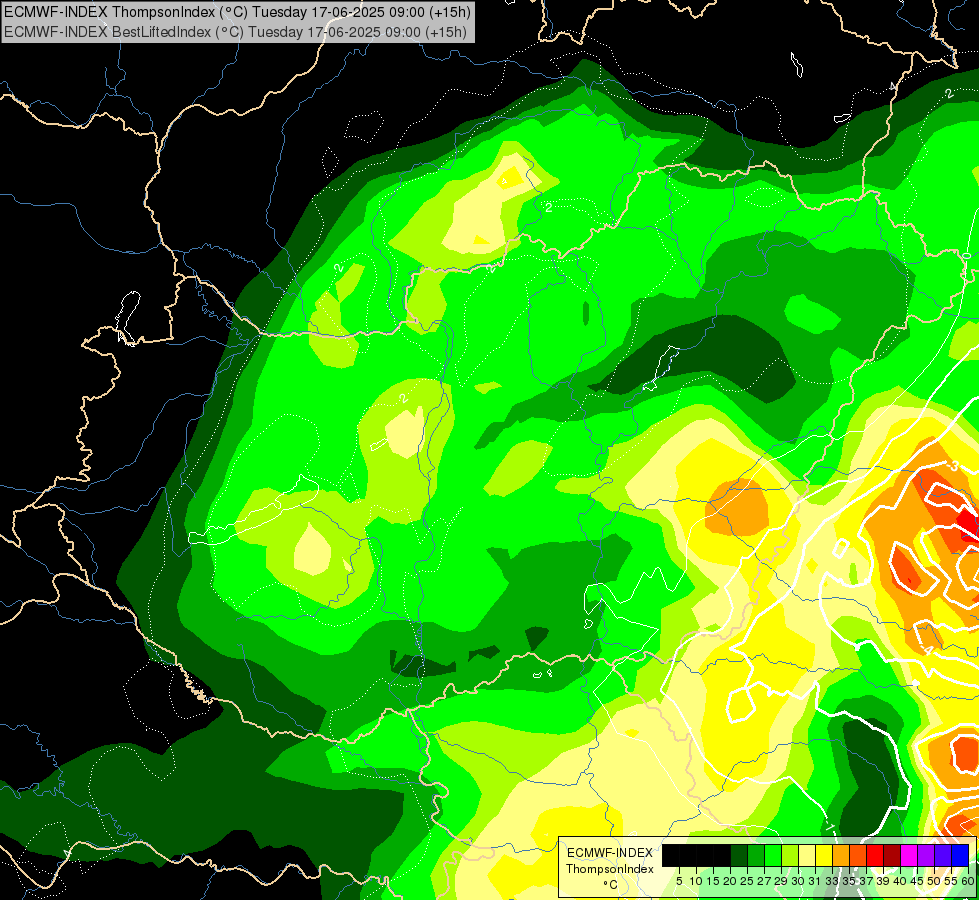Click the dark green 20-25 legend swatch

click(739, 855)
